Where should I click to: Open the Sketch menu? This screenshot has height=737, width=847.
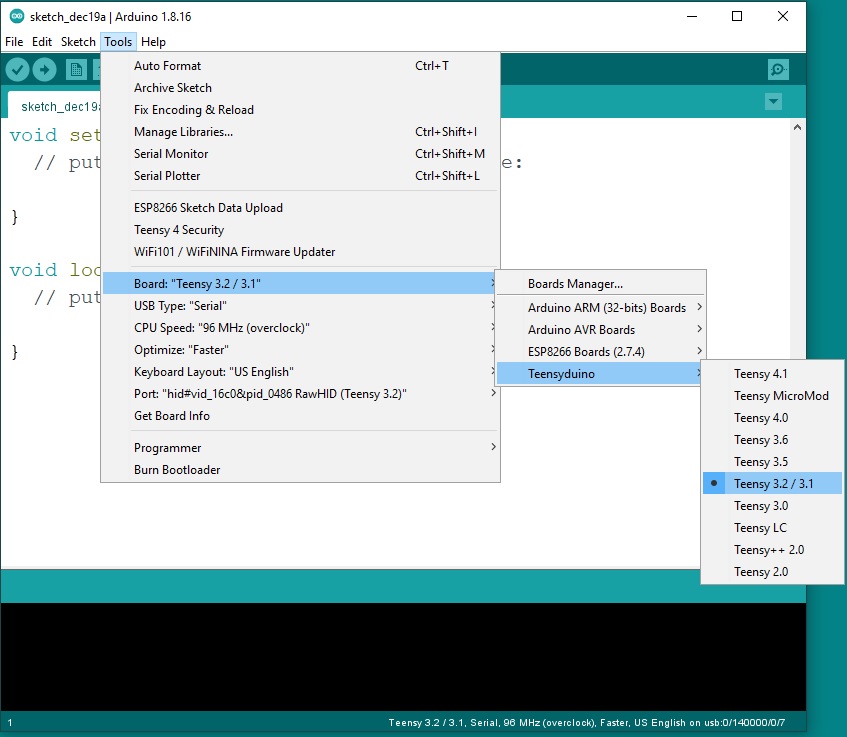point(78,42)
